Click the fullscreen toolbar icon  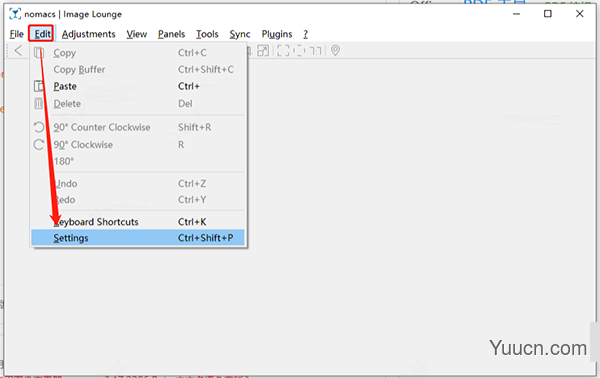283,51
